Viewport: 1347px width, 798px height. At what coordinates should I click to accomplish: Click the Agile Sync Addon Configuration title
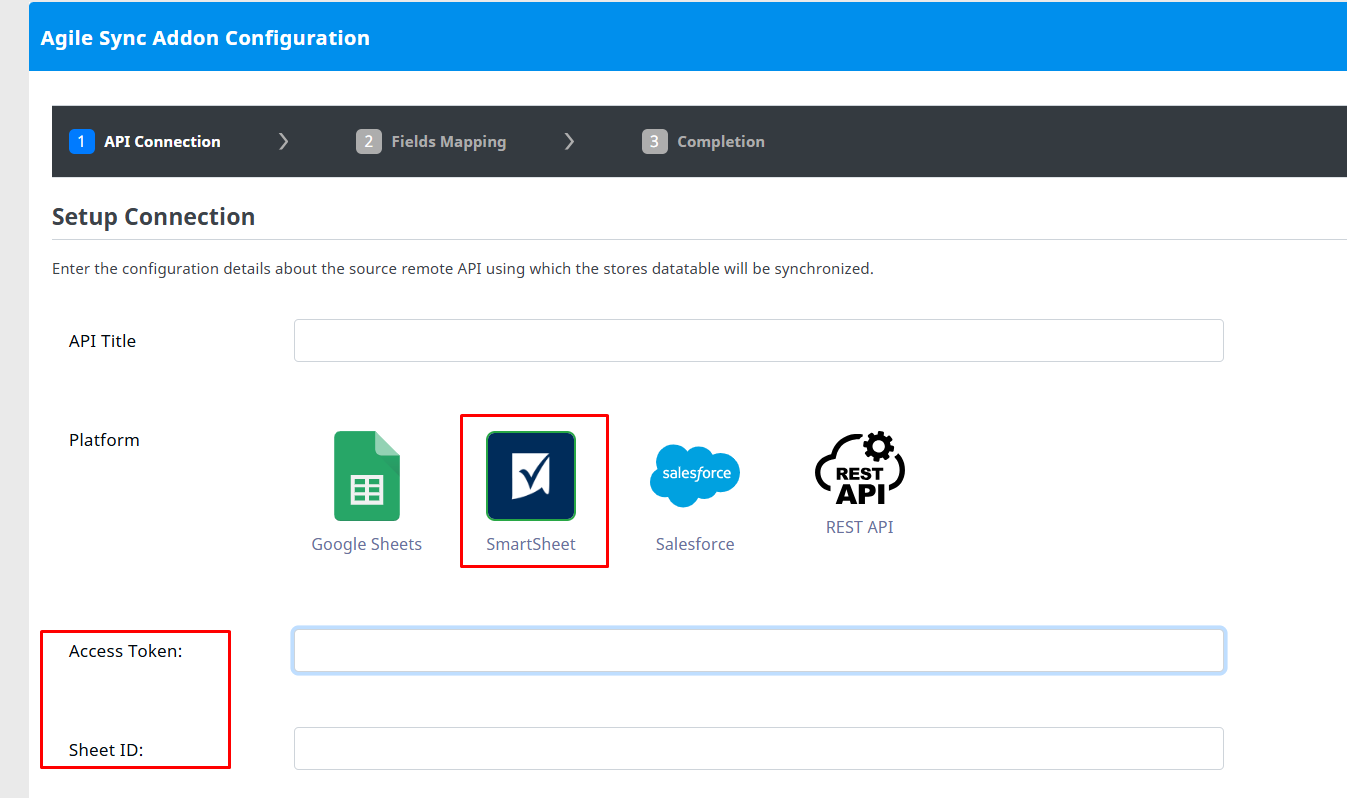click(x=205, y=38)
